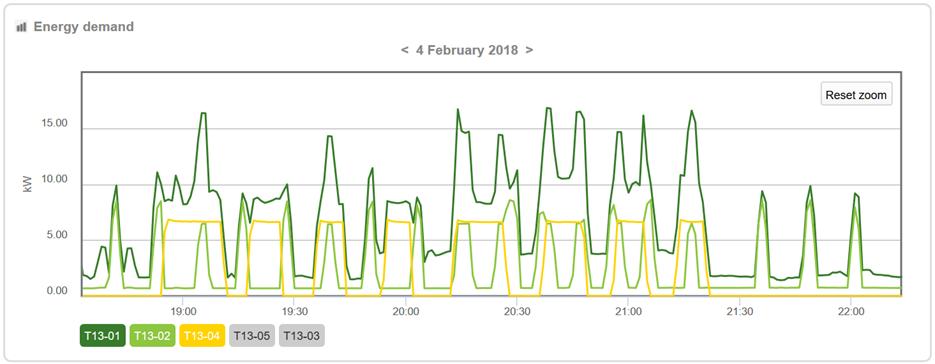
Task: Click the 19:00 time axis label
Action: [x=183, y=311]
